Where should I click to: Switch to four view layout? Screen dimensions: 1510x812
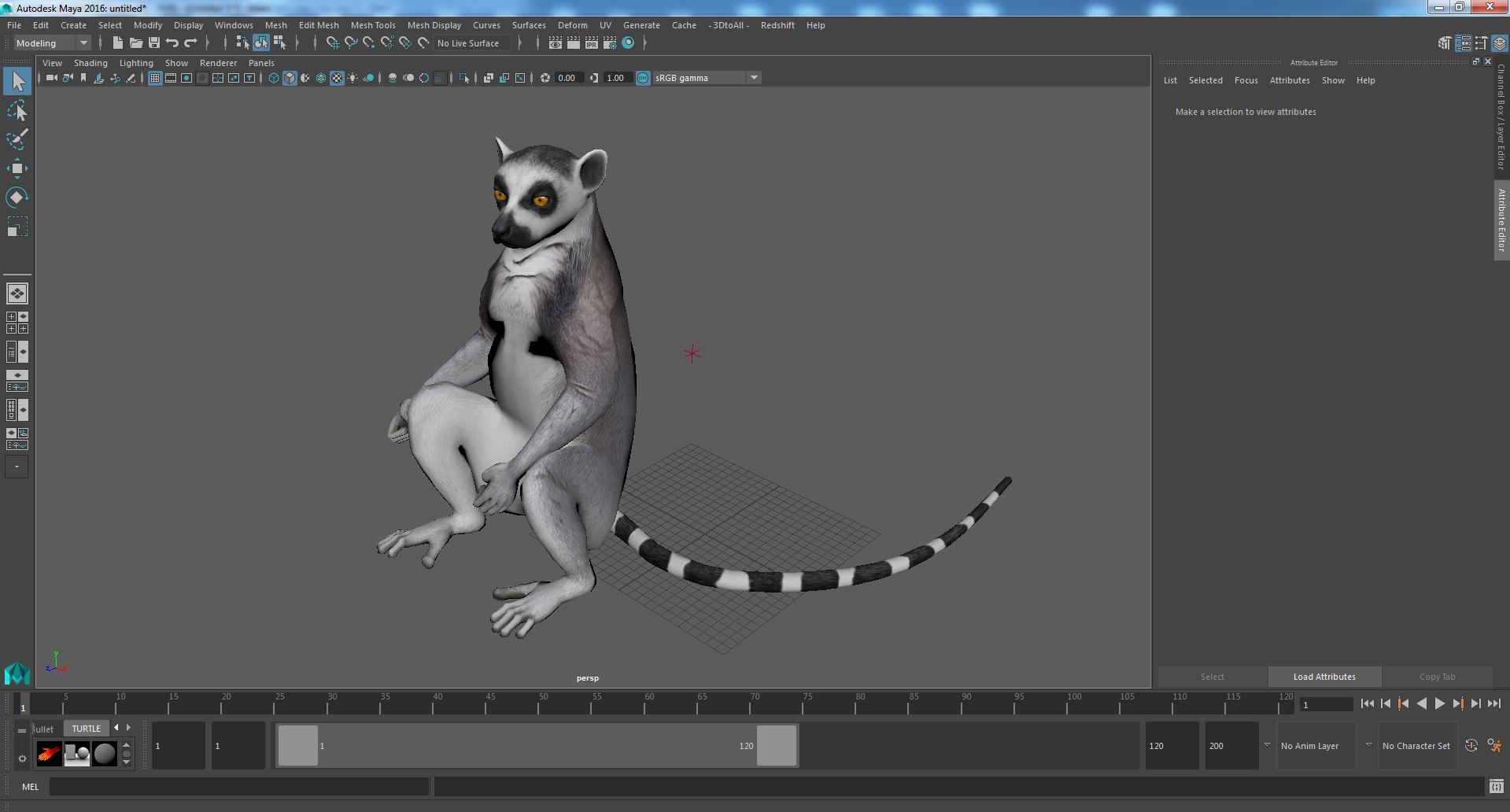[x=17, y=323]
